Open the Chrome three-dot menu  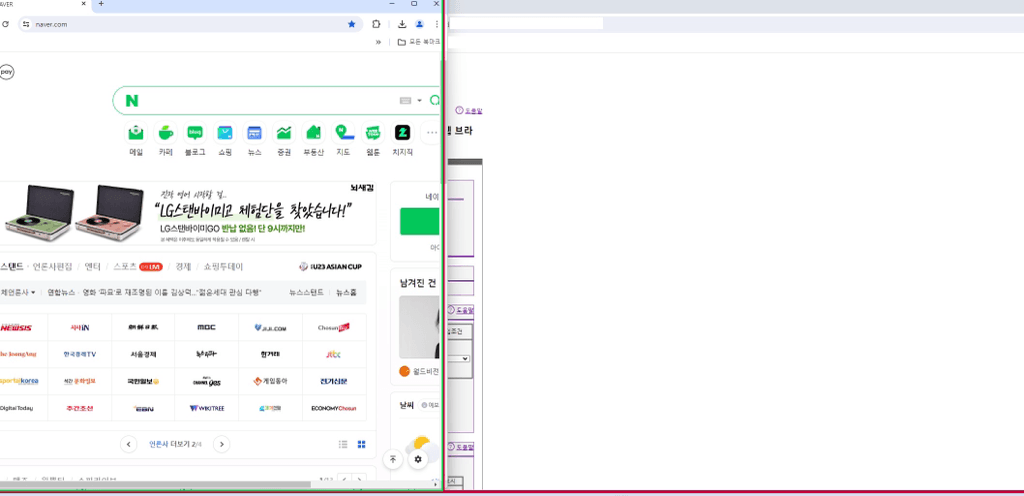point(436,24)
